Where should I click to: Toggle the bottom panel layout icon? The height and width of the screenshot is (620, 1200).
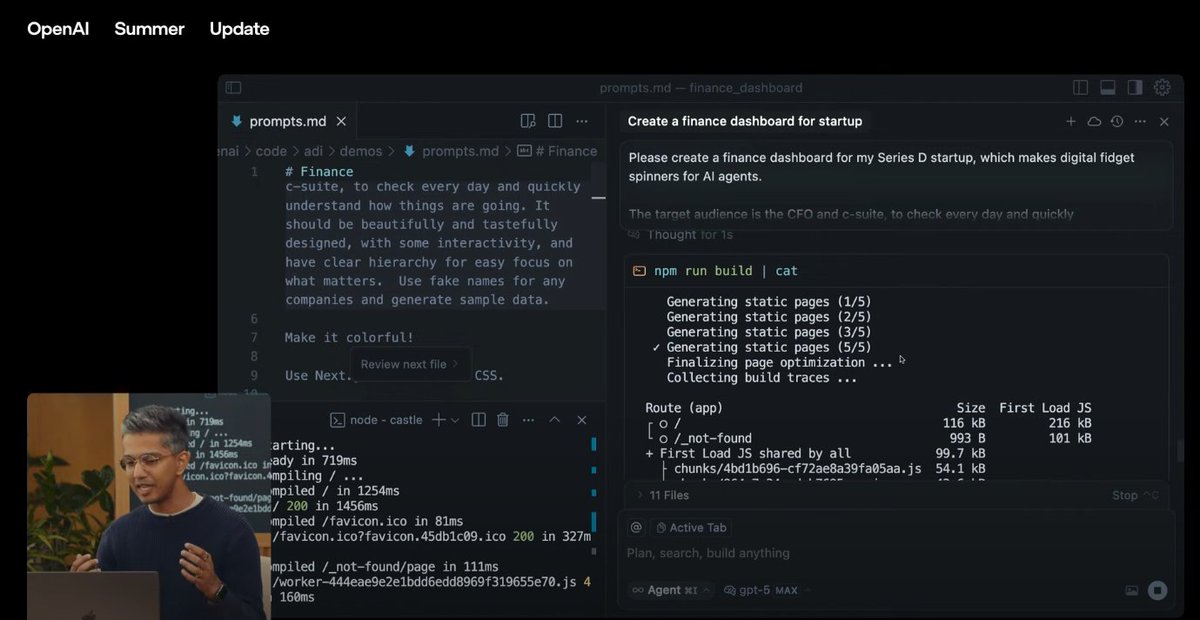coord(1108,88)
